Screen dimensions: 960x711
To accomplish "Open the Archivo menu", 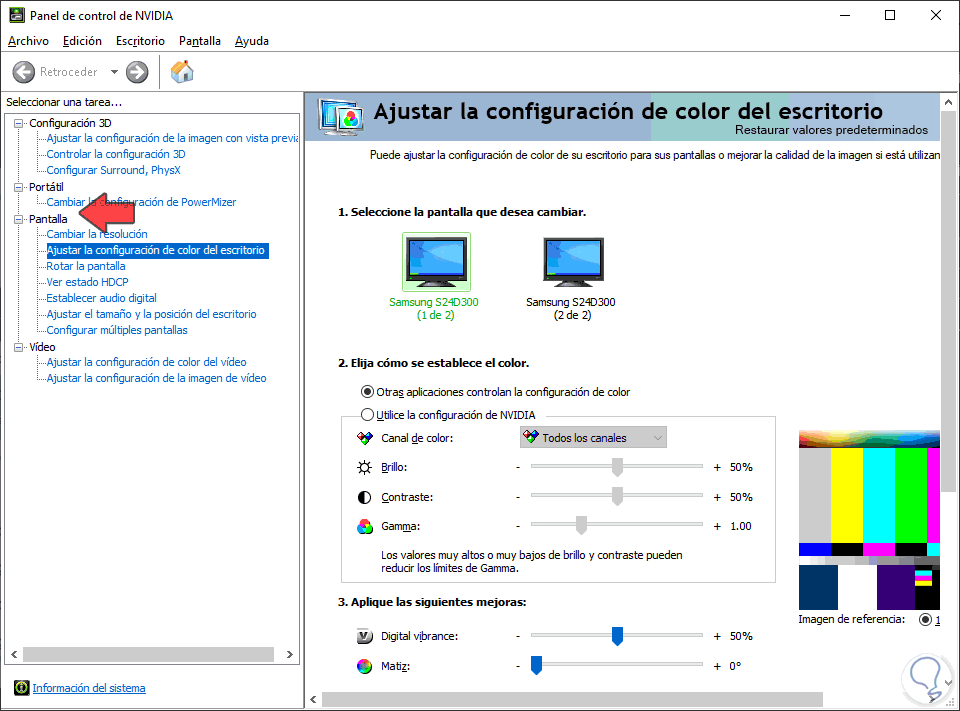I will pos(28,41).
